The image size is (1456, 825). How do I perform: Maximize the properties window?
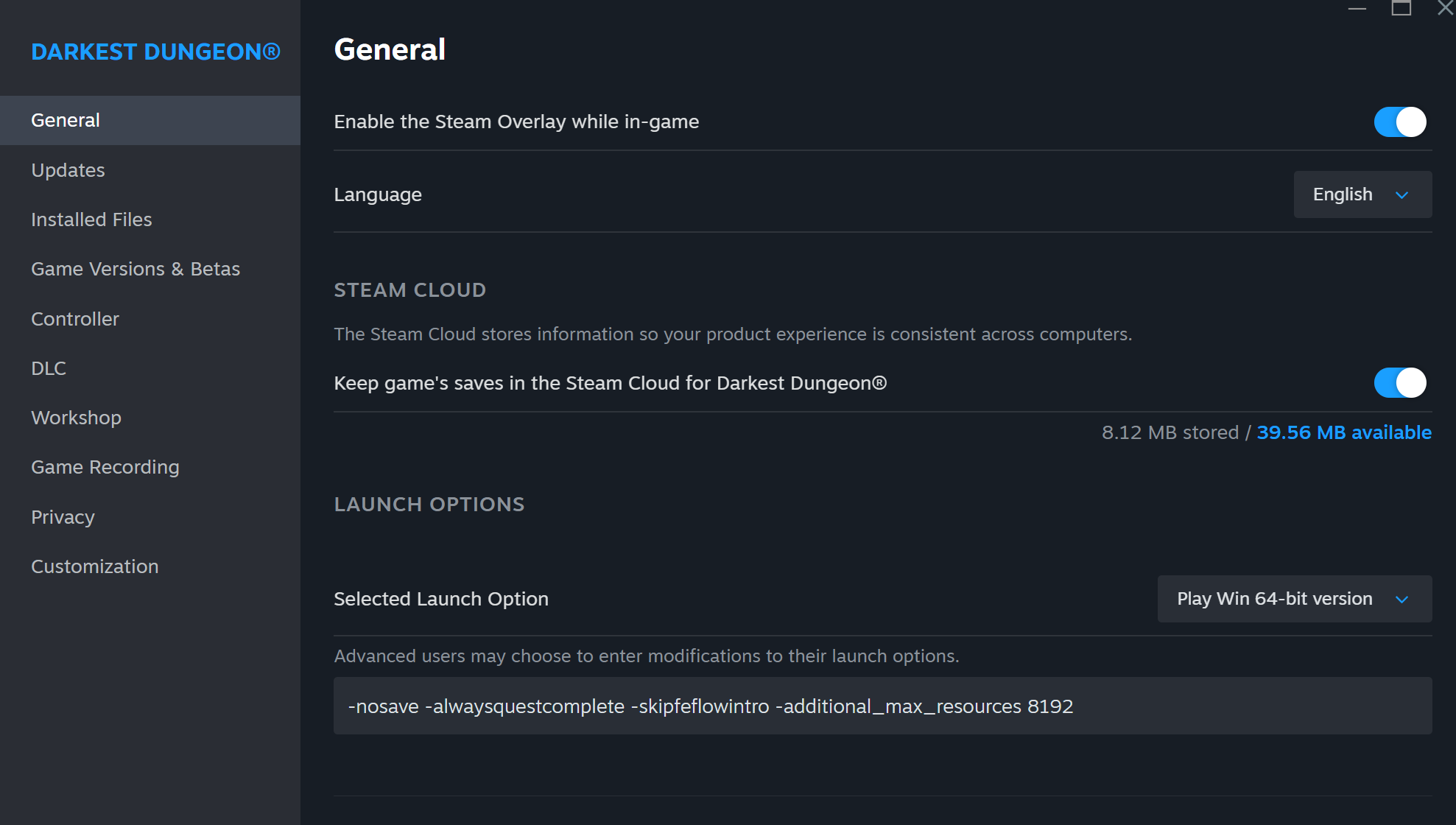[1401, 8]
